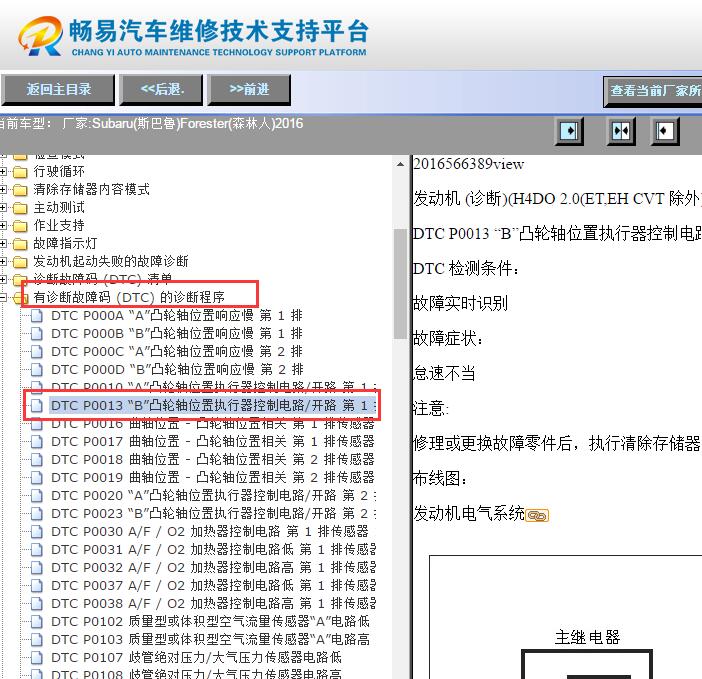Click the tree panel vertical scrollbar thumb

pos(400,283)
